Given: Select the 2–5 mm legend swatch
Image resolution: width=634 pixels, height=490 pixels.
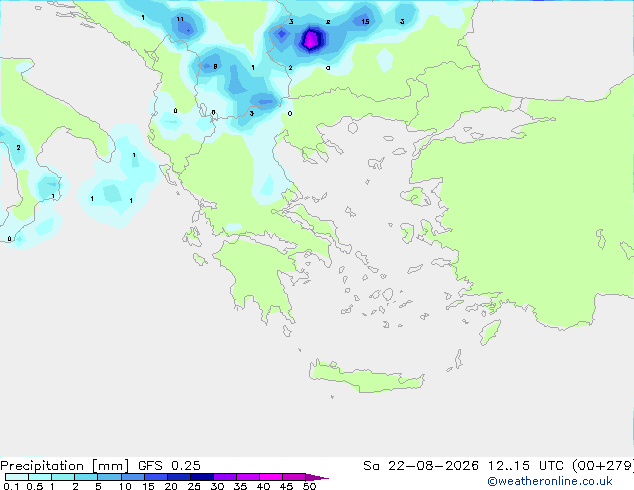Looking at the screenshot, I should 86,477.
